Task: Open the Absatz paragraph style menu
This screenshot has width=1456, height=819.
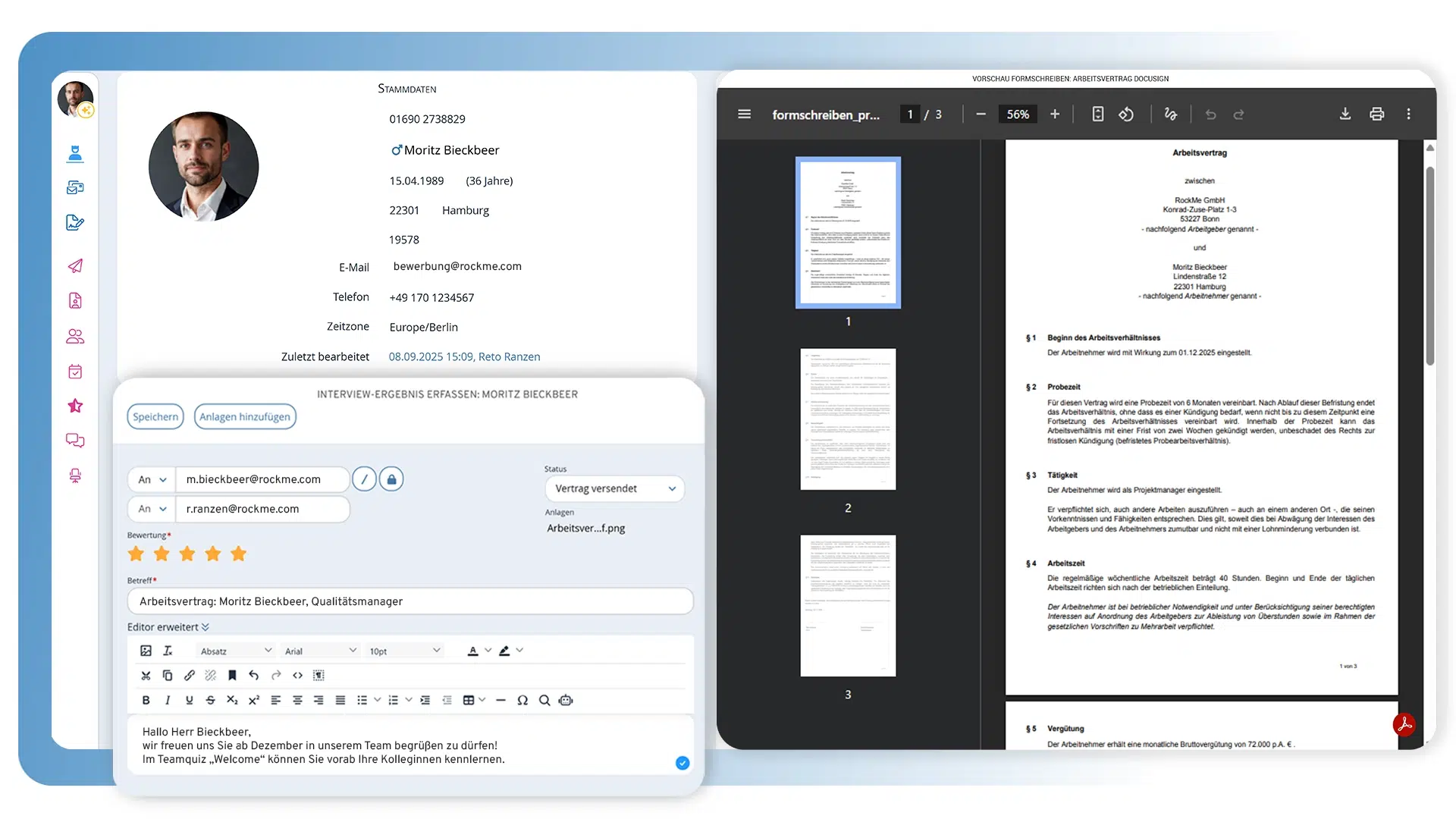Action: [x=235, y=651]
